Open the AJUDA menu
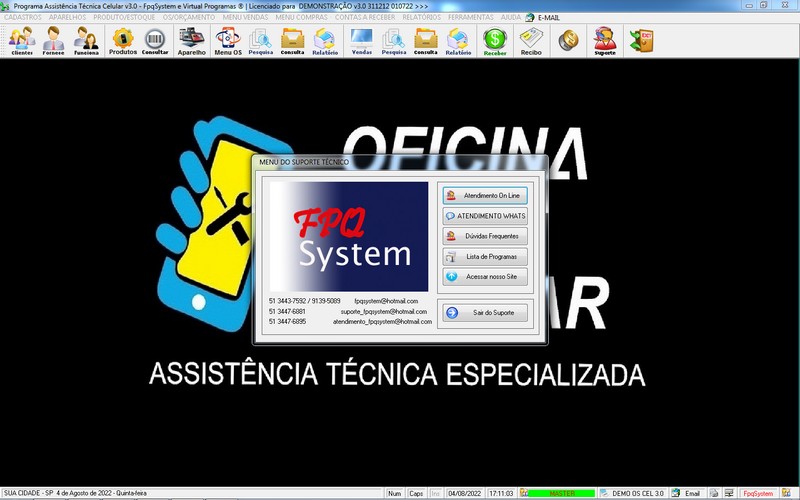 point(511,17)
